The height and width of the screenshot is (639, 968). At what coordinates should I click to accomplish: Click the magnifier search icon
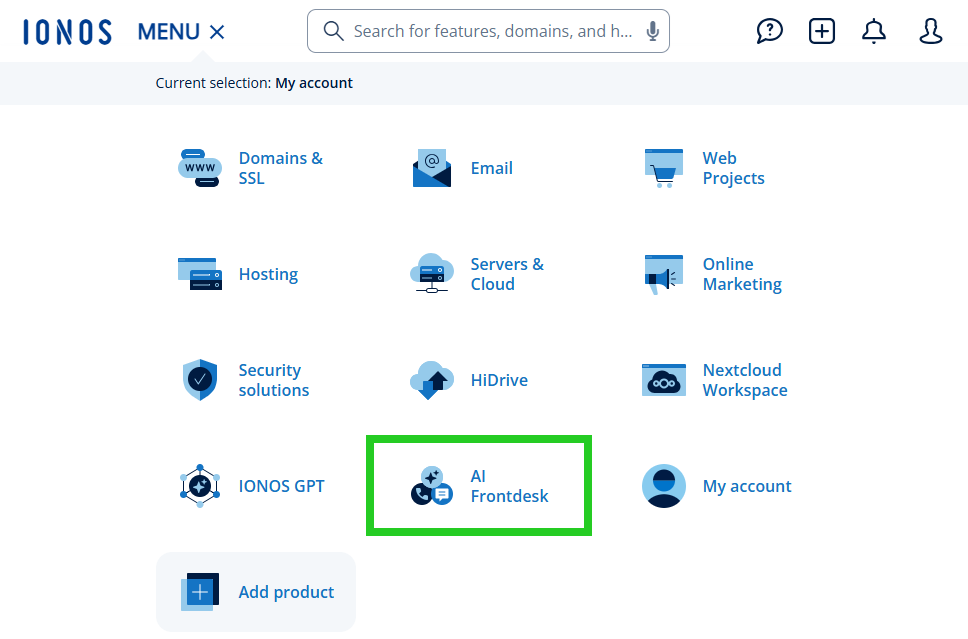333,31
